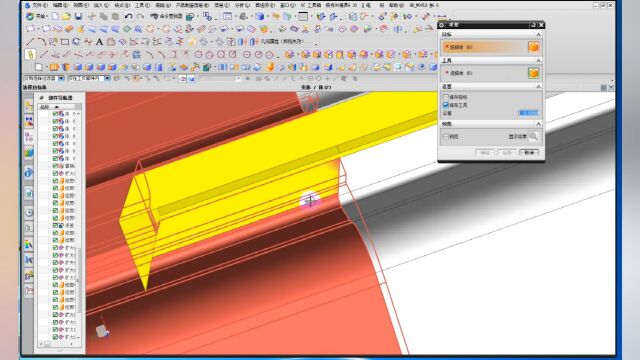640x360 pixels.
Task: Click the Save floppy disk icon
Action: pos(78,16)
